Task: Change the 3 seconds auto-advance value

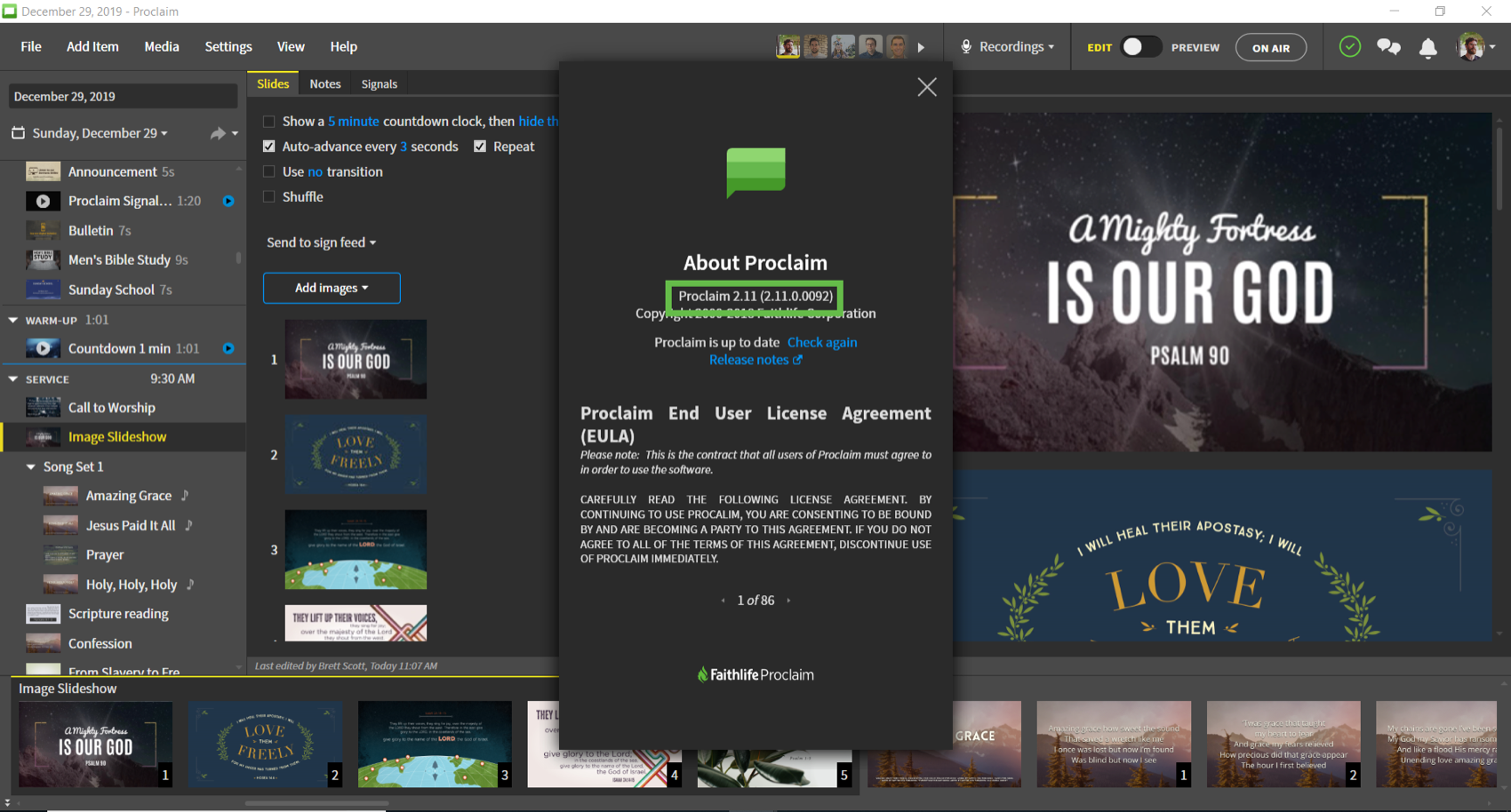Action: click(404, 147)
